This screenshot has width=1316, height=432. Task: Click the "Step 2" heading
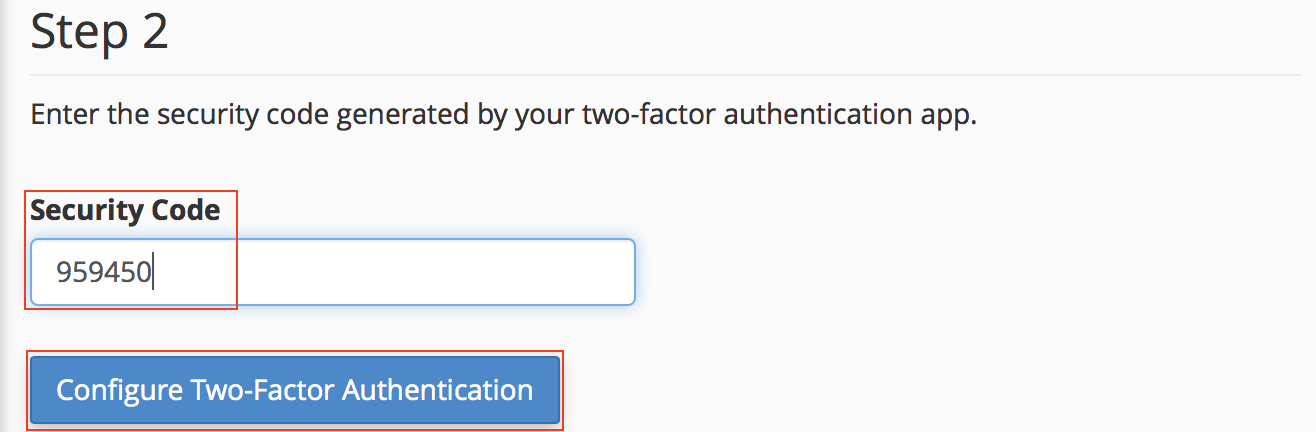99,33
